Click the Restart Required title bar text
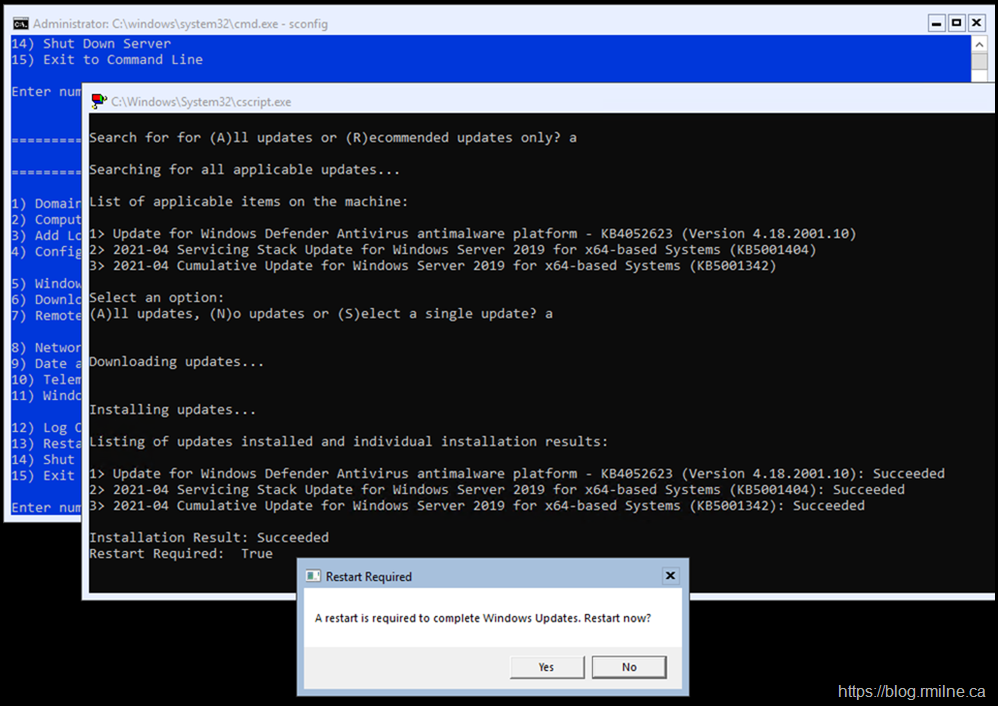998x706 pixels. pos(369,577)
